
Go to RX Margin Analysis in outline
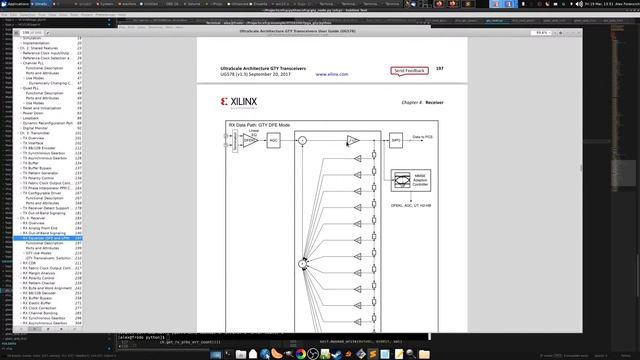39,273
